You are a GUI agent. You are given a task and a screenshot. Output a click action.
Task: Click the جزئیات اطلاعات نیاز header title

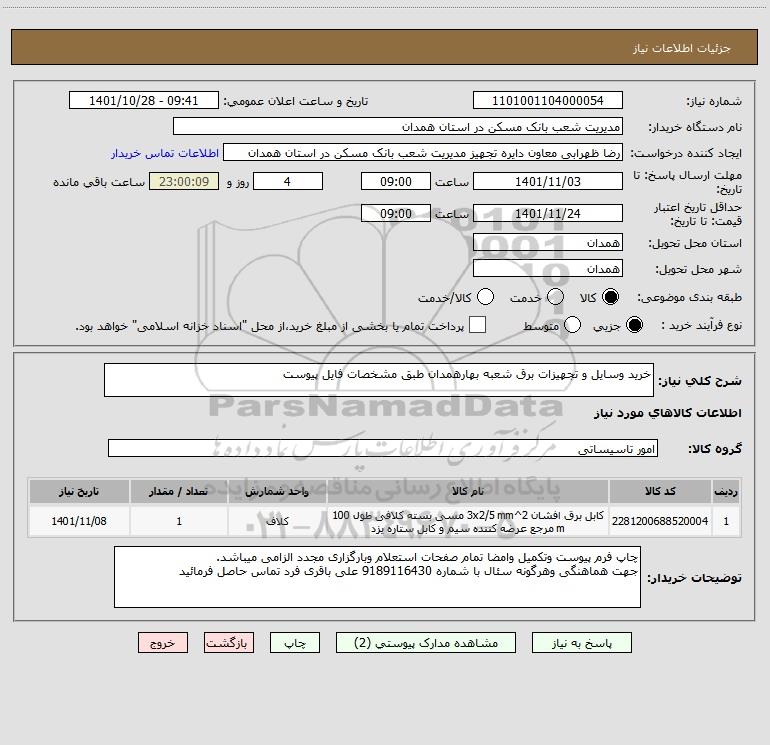coord(682,48)
